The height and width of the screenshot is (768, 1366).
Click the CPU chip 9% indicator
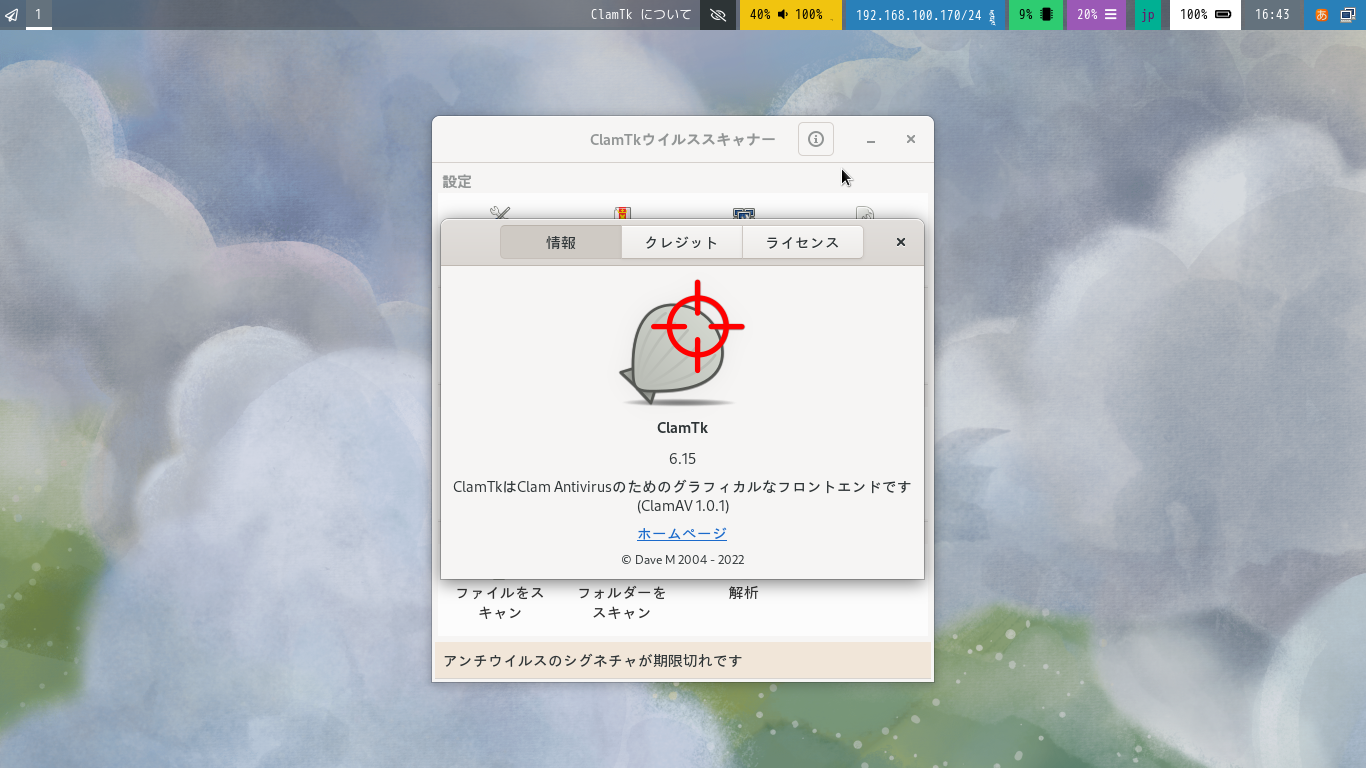[x=1036, y=15]
